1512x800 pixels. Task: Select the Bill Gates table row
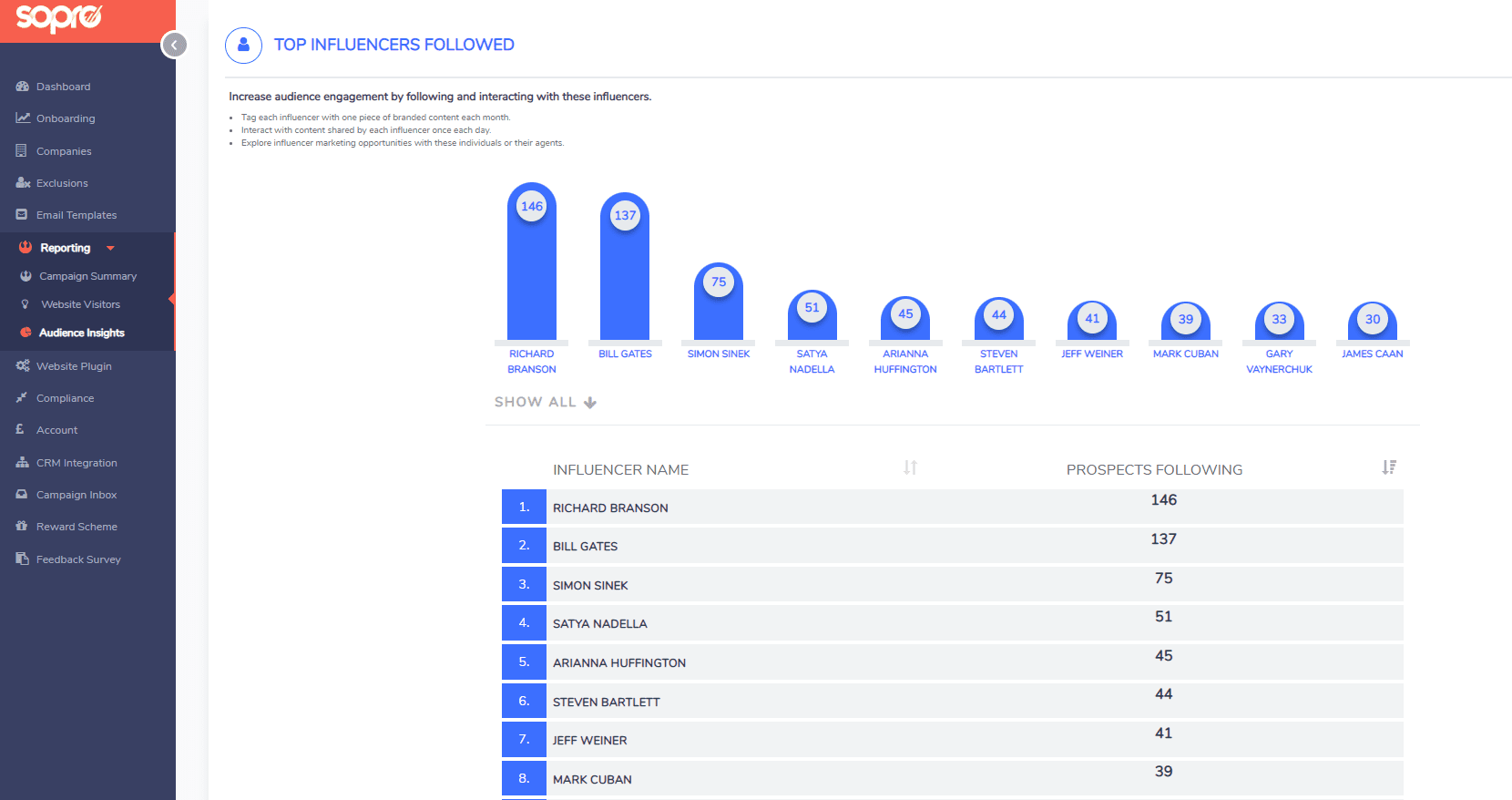(952, 545)
